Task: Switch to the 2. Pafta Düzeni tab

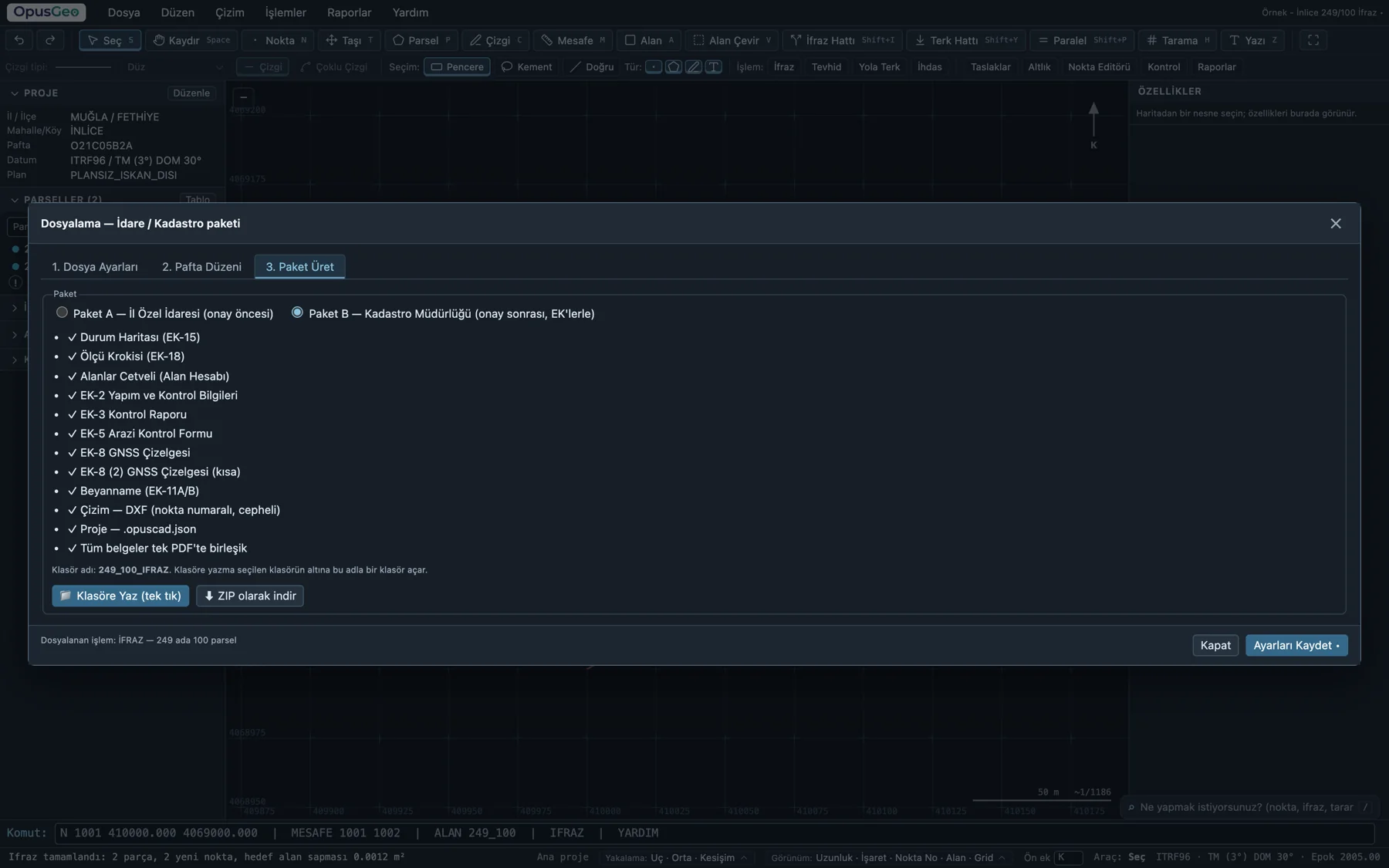Action: click(x=201, y=267)
